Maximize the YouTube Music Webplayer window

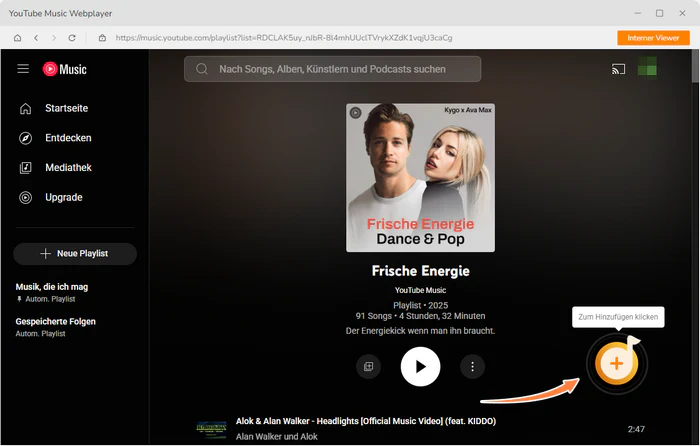pyautogui.click(x=659, y=13)
